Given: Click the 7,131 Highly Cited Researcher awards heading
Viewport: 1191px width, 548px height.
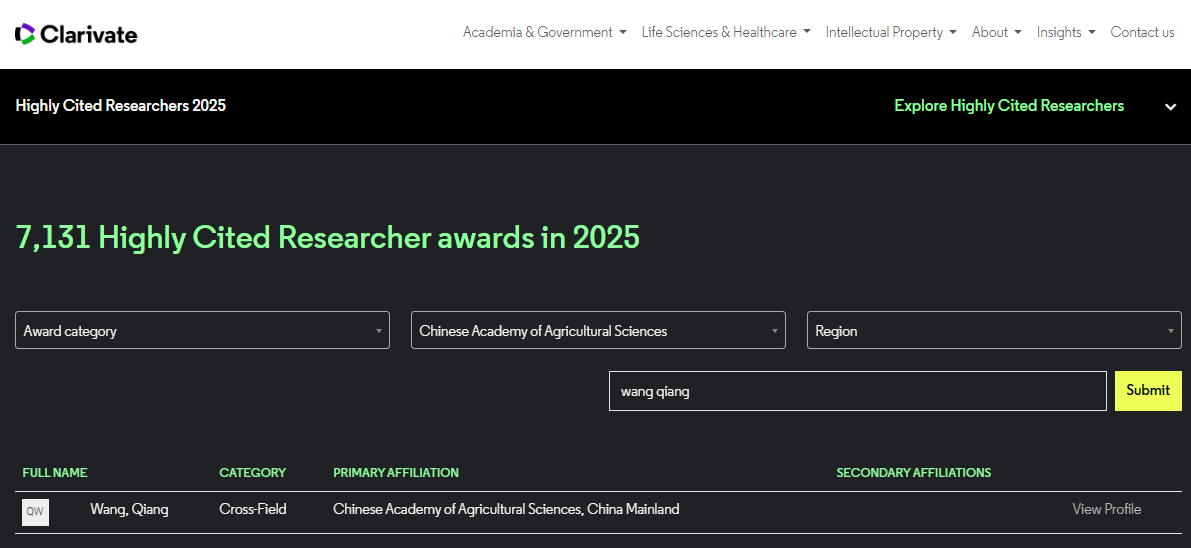Looking at the screenshot, I should pos(327,238).
